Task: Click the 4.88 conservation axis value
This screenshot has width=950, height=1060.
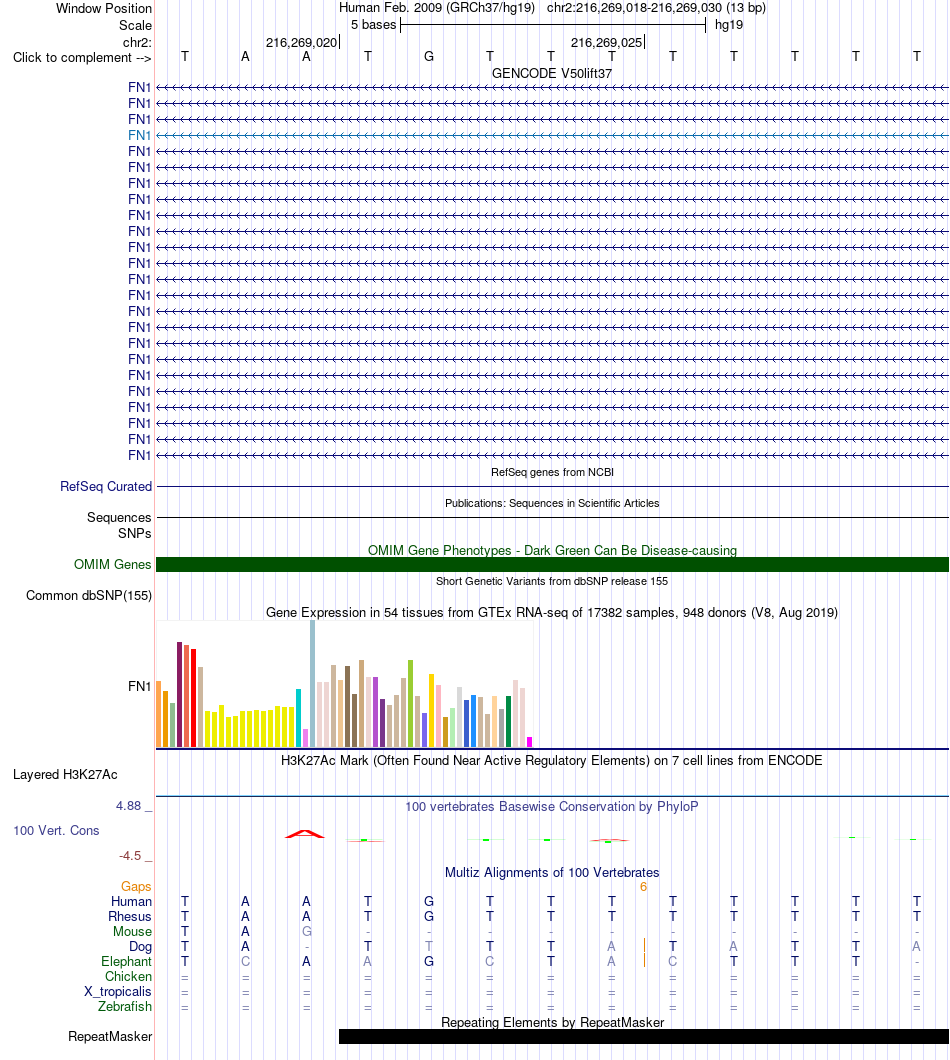Action: (128, 806)
